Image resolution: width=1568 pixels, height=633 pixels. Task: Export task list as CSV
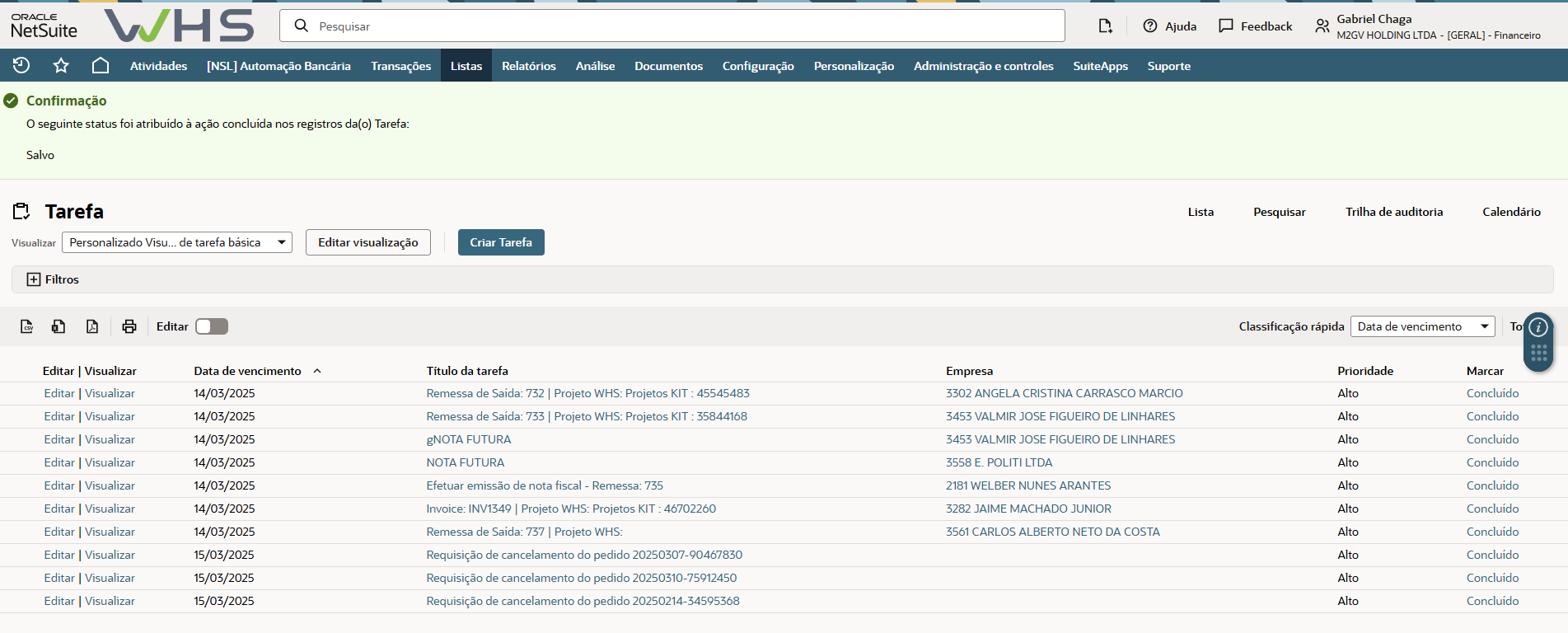pos(27,326)
